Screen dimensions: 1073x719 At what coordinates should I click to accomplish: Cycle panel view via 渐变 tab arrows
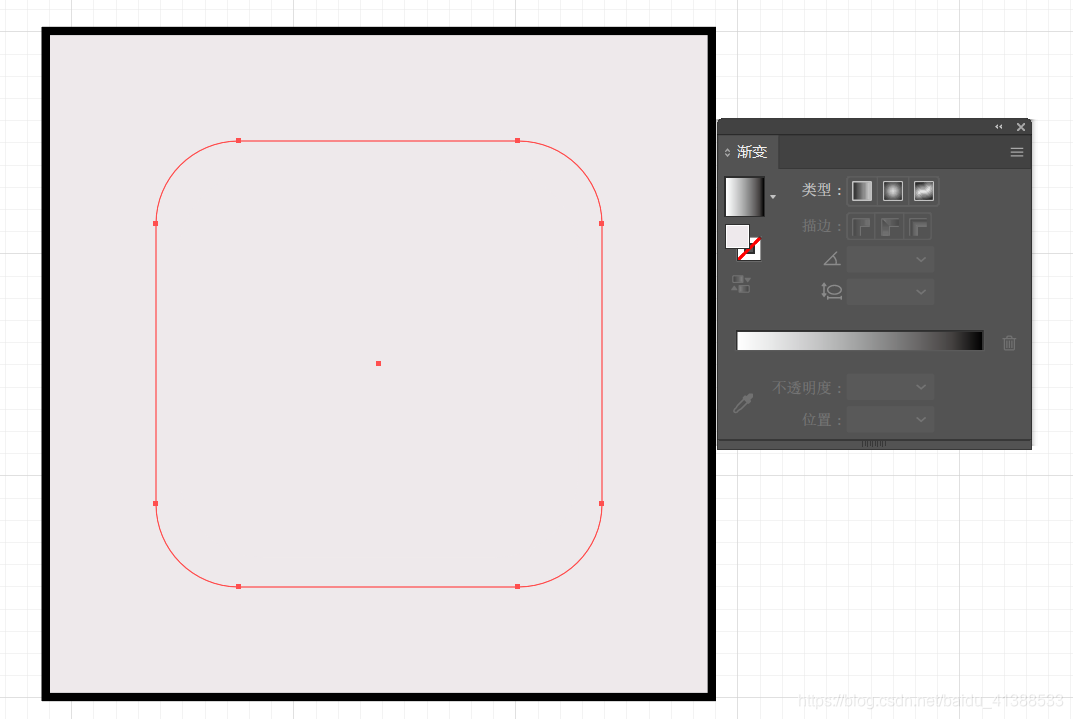pyautogui.click(x=727, y=152)
